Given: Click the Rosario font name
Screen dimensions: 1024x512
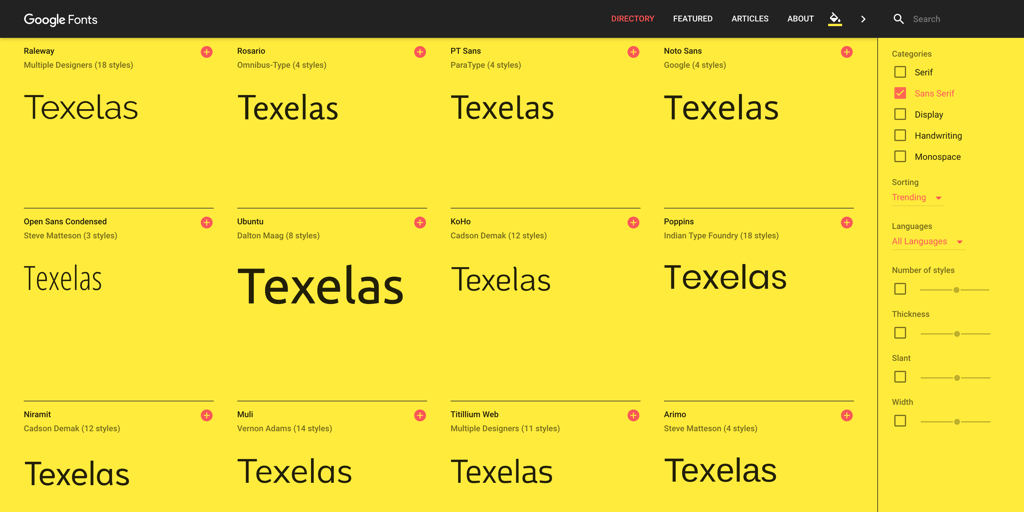Looking at the screenshot, I should coord(251,51).
